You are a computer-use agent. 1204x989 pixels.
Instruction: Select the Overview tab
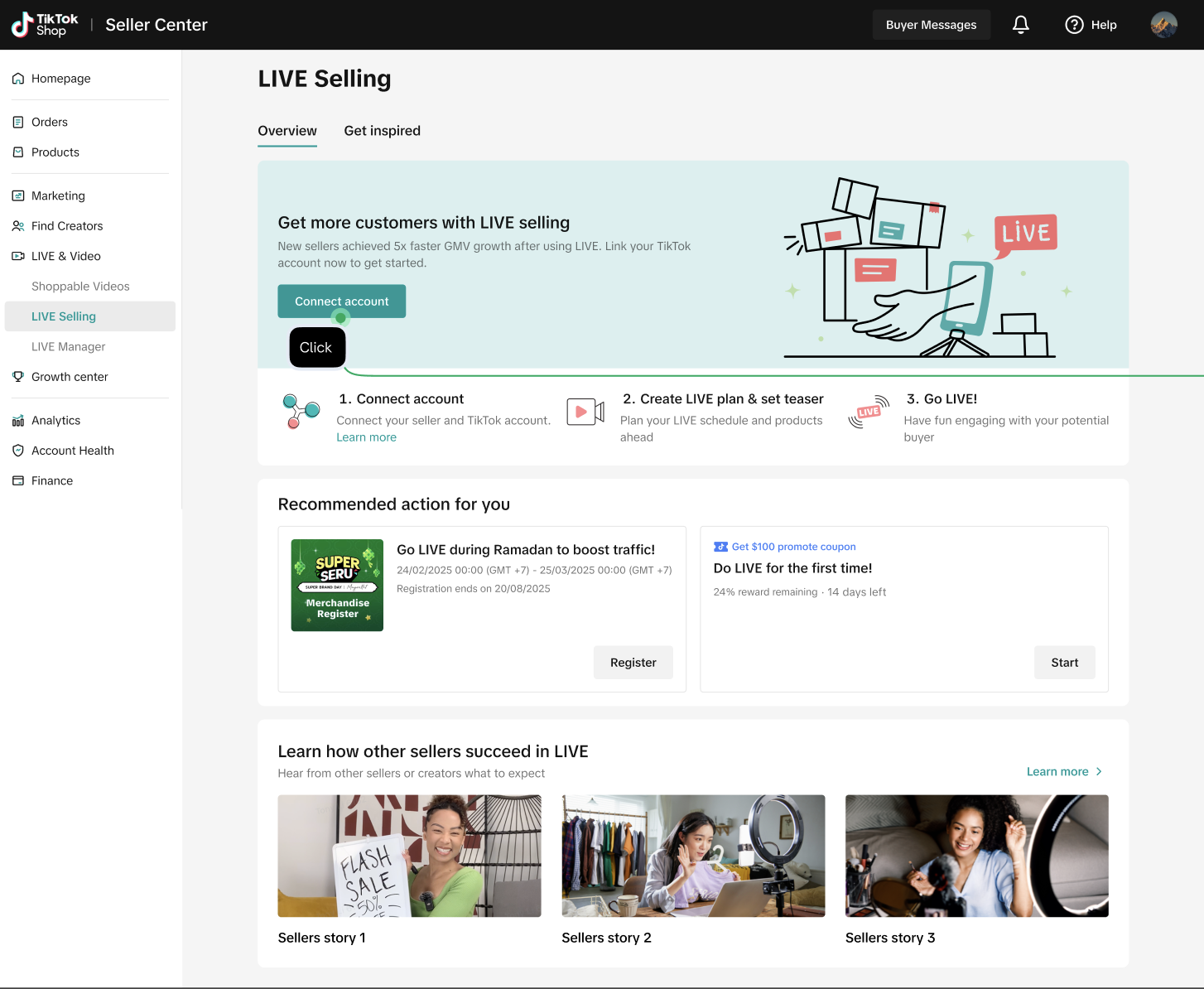(287, 131)
